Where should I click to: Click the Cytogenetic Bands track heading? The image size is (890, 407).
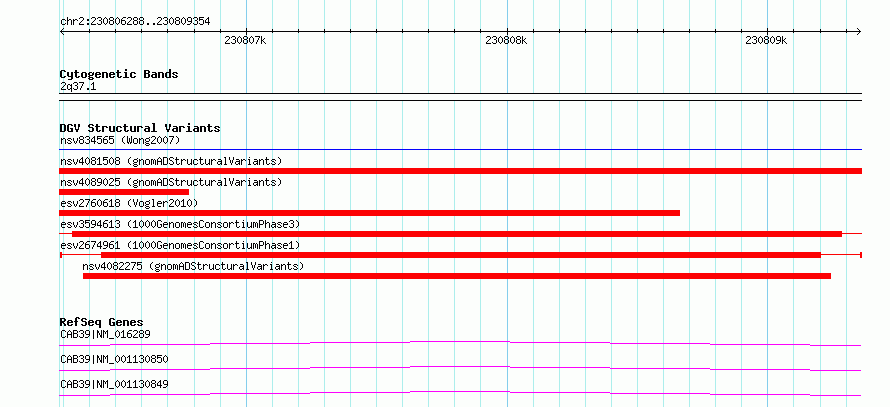(x=119, y=74)
